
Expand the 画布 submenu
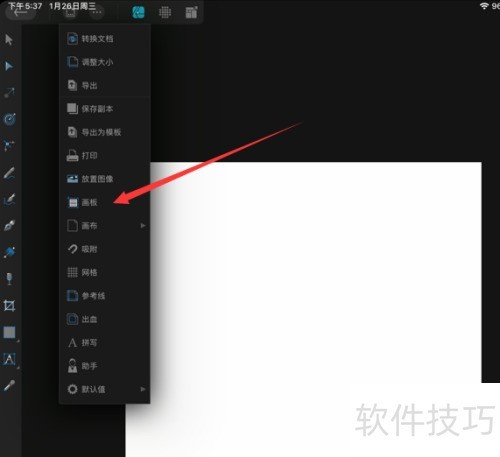point(105,226)
